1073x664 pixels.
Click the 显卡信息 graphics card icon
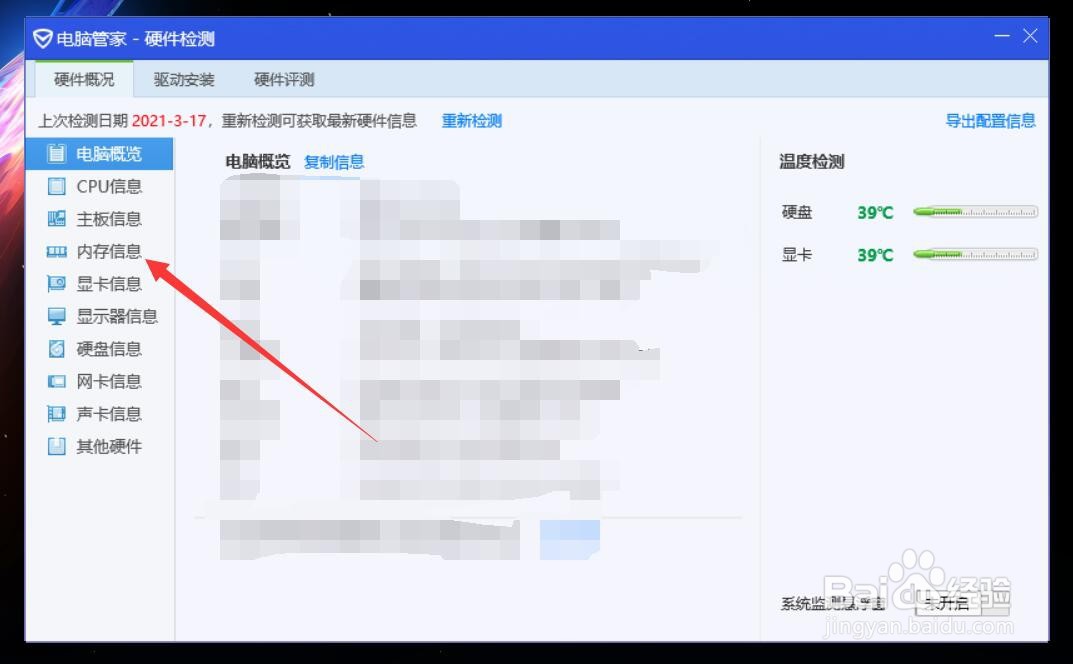pyautogui.click(x=56, y=283)
